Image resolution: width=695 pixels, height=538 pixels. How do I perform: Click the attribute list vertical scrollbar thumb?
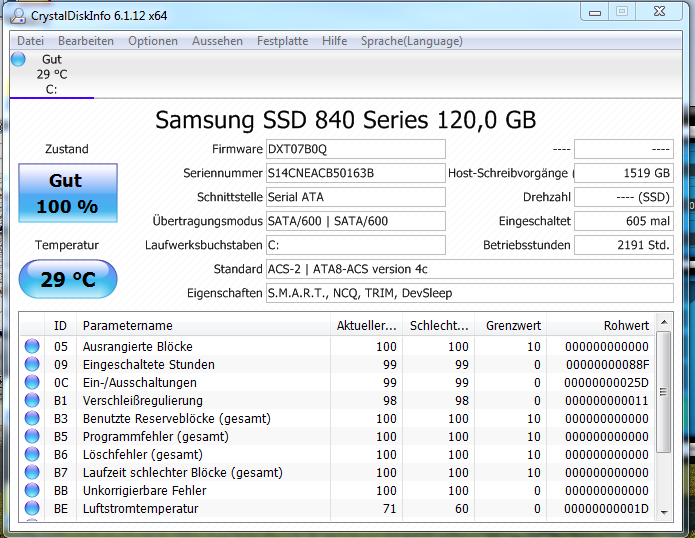664,392
